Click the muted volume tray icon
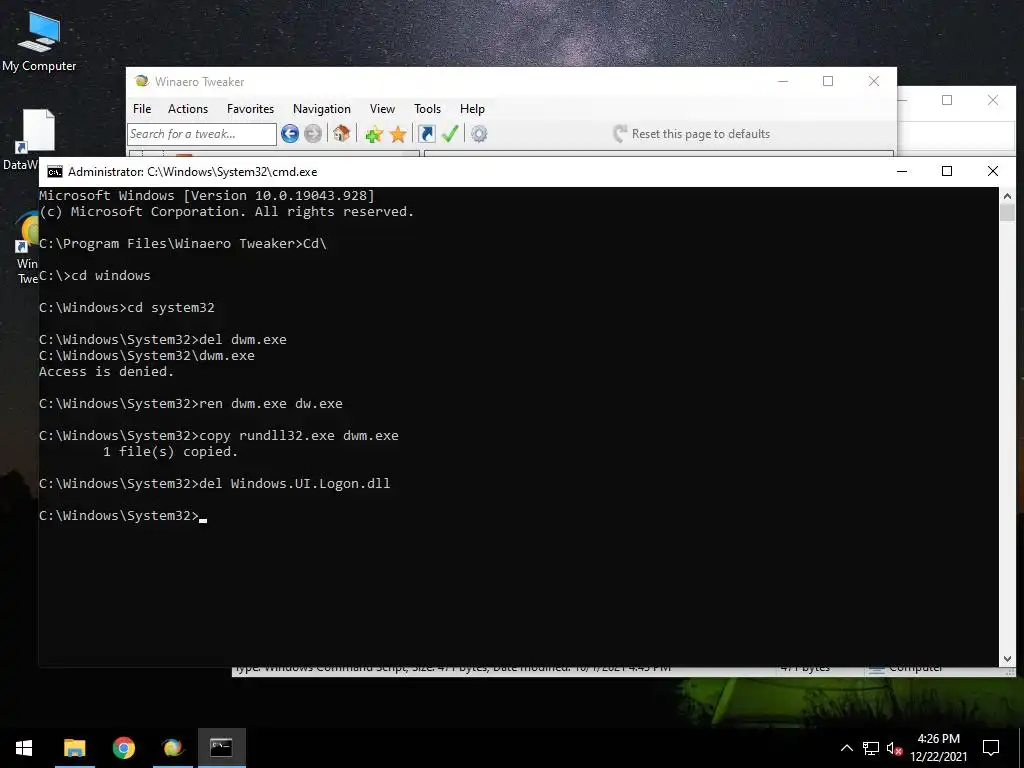 coord(895,748)
